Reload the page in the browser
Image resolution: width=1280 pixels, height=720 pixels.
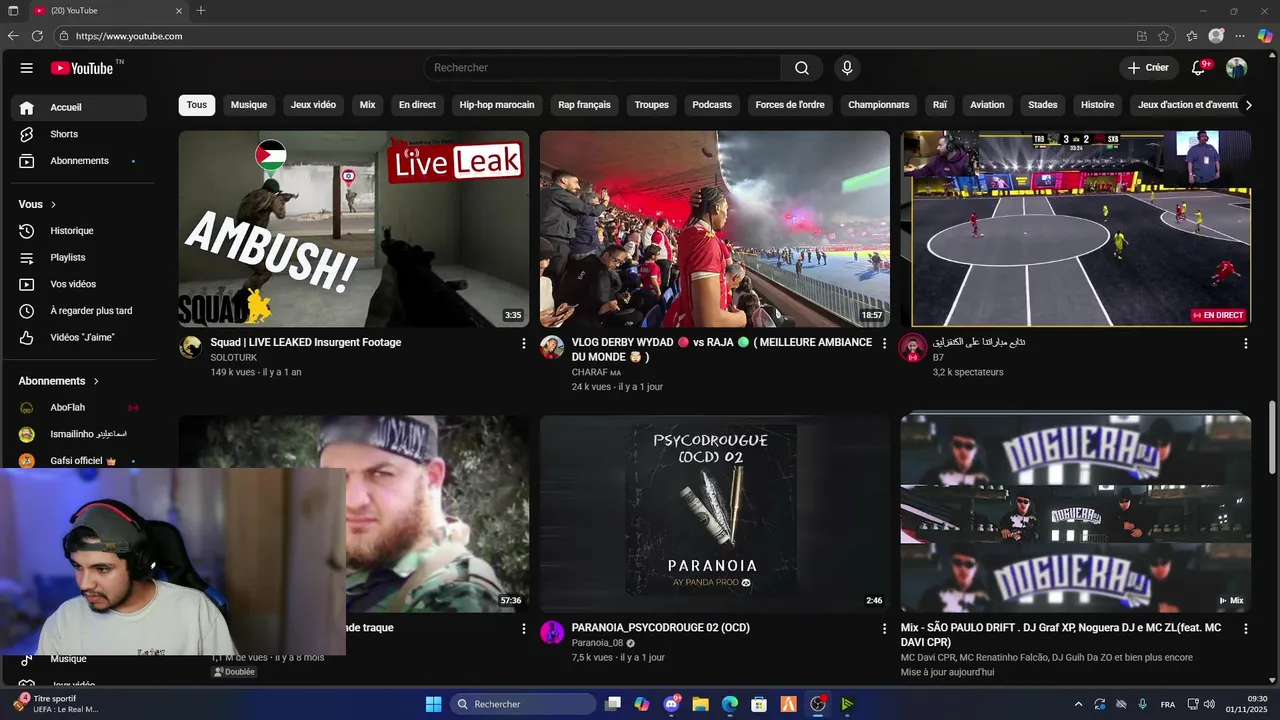click(x=37, y=36)
